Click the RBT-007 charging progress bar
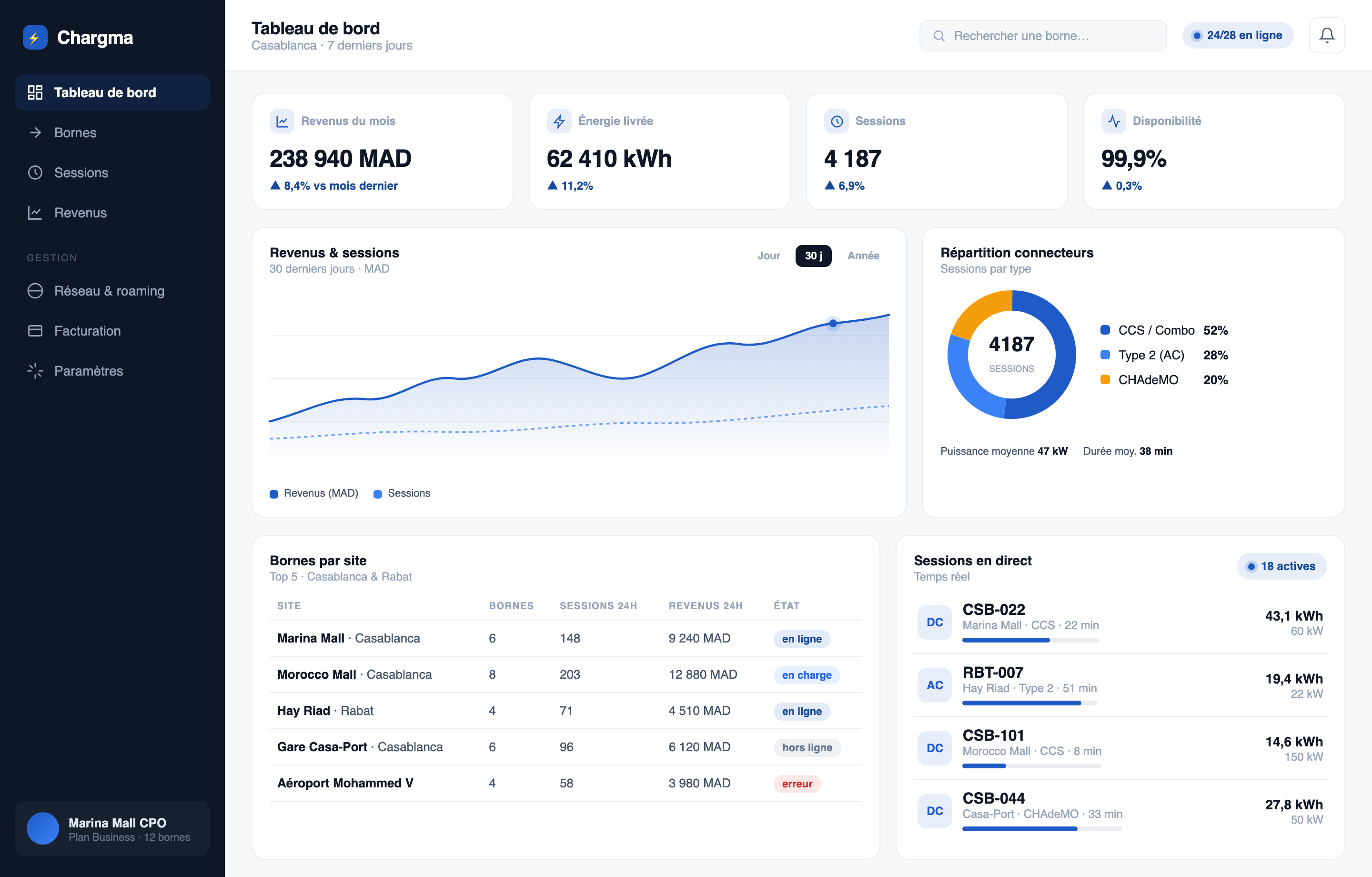This screenshot has height=877, width=1372. (1029, 703)
